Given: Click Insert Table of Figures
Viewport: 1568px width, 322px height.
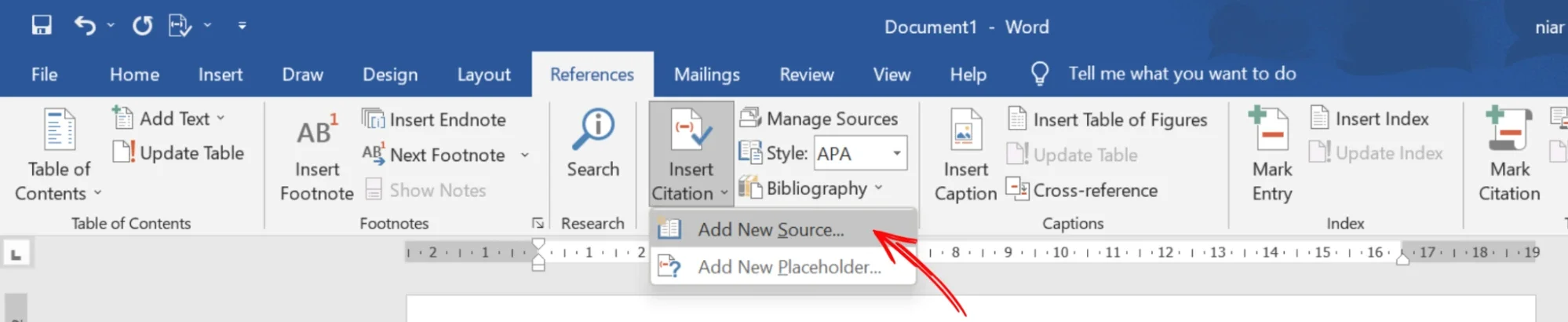Looking at the screenshot, I should point(1108,119).
